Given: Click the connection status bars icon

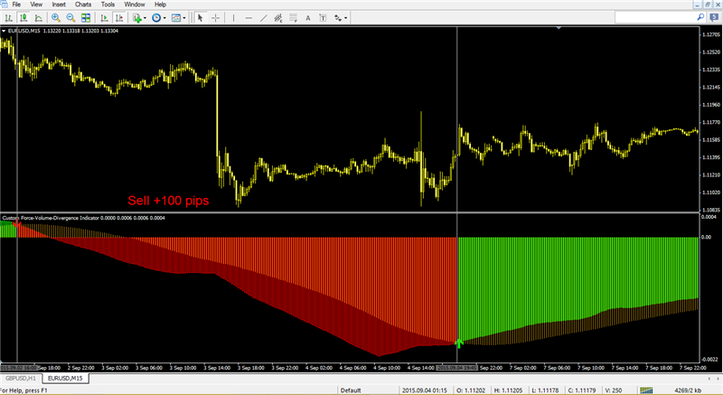Looking at the screenshot, I should [x=646, y=390].
